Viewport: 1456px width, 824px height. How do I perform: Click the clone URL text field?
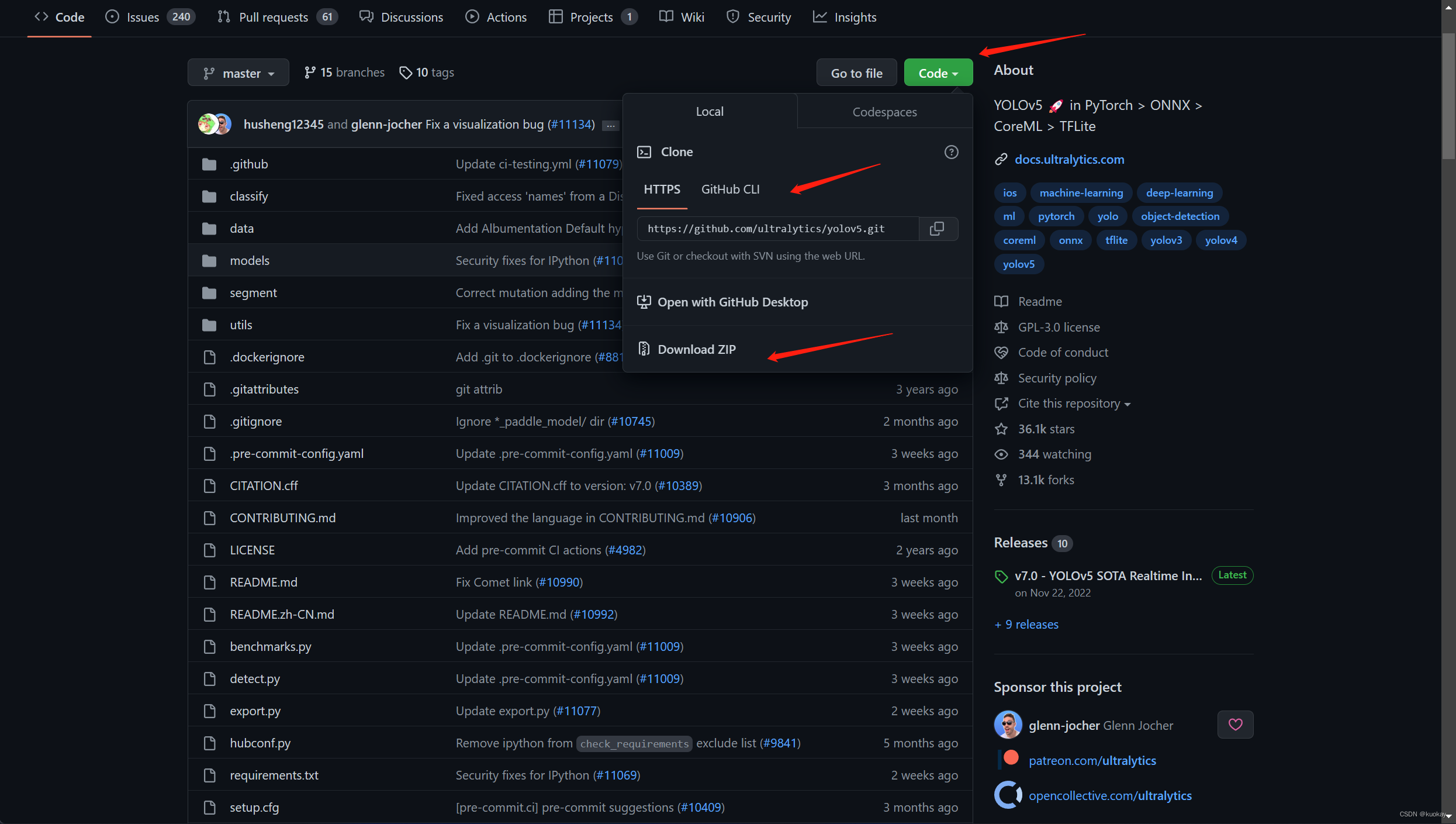tap(777, 229)
